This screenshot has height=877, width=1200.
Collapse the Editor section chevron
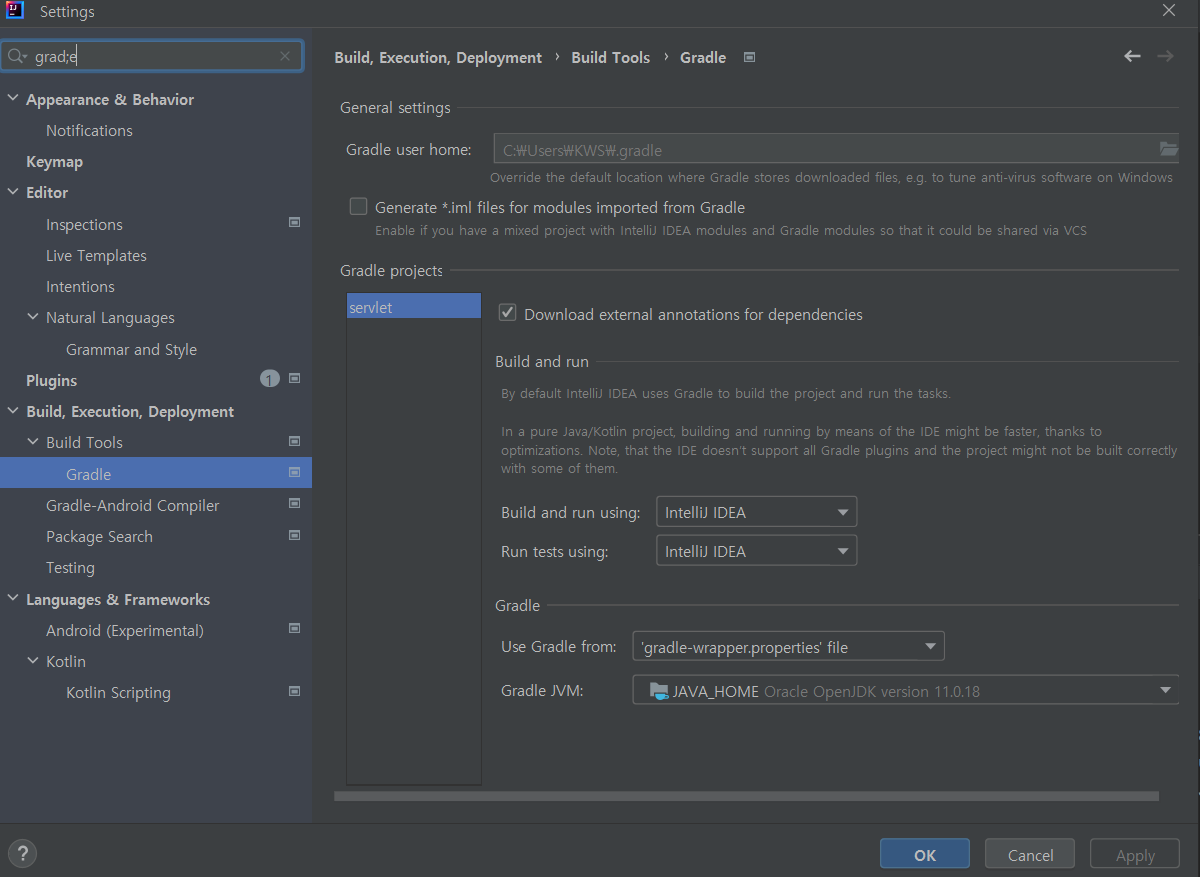(13, 192)
